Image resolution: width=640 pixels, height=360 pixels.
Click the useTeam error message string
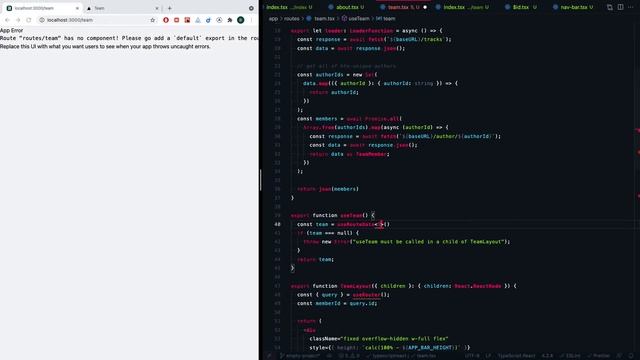point(429,242)
